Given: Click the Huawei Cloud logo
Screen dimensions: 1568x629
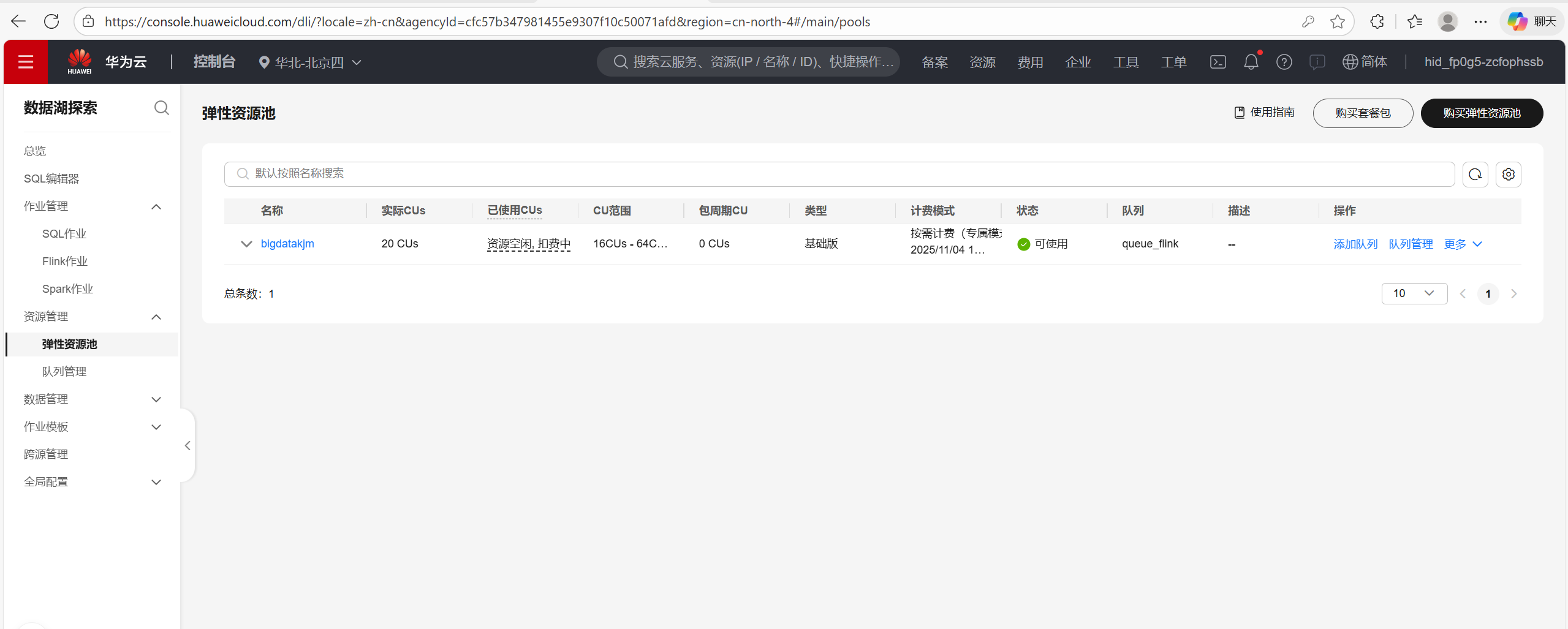Looking at the screenshot, I should point(80,61).
